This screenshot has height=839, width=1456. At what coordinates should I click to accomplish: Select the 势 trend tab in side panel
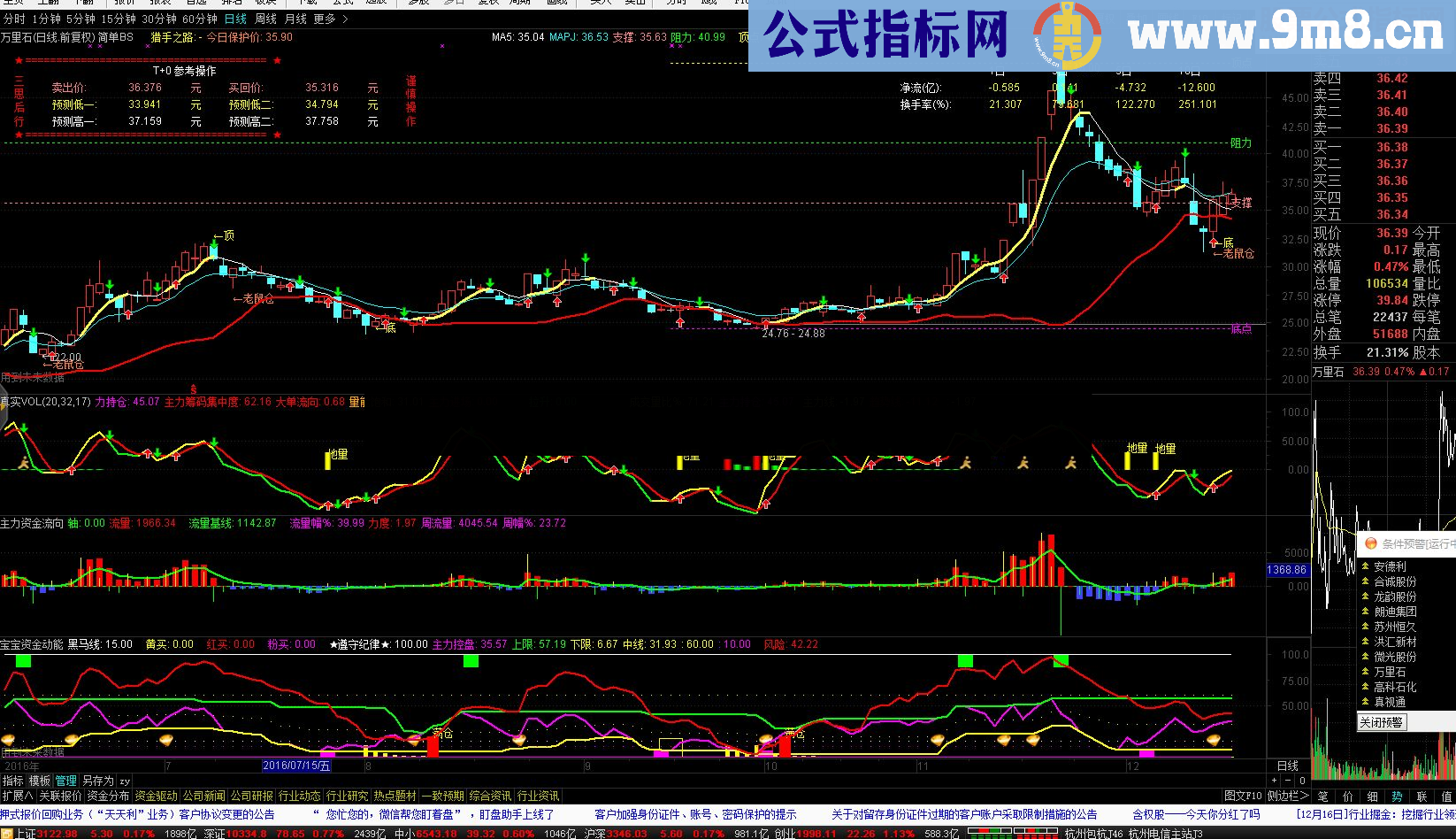coord(1397,797)
